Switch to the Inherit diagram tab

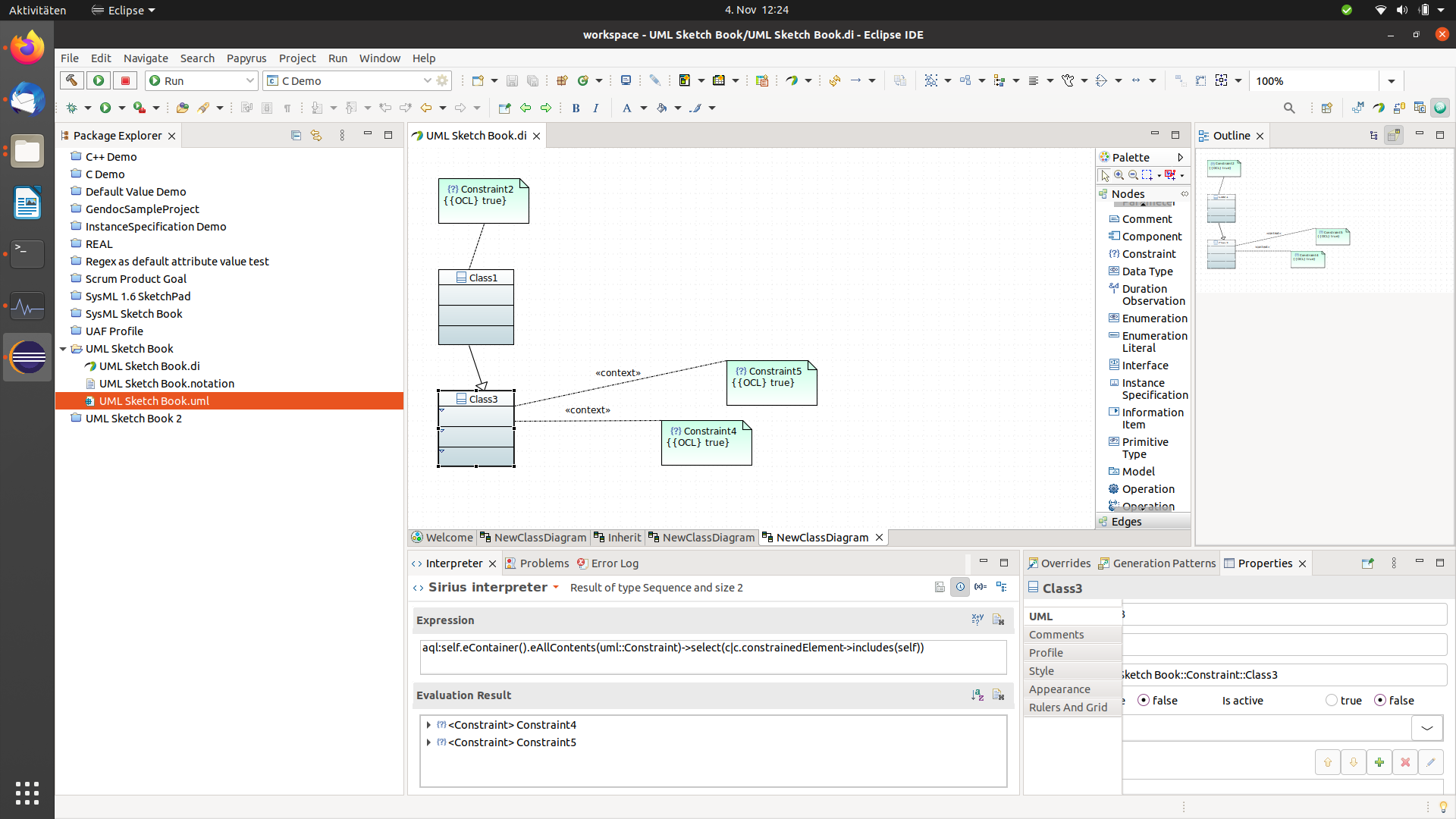[x=617, y=538]
